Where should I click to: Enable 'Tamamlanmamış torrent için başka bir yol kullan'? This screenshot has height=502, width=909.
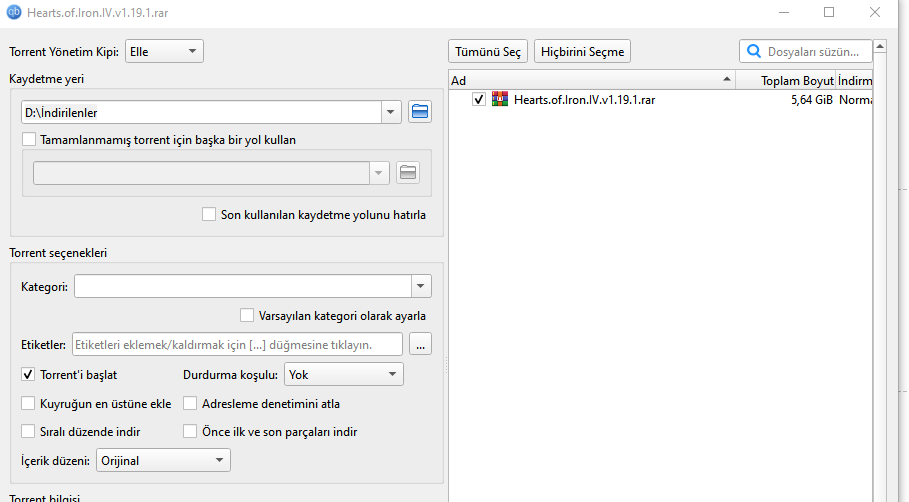[29, 140]
